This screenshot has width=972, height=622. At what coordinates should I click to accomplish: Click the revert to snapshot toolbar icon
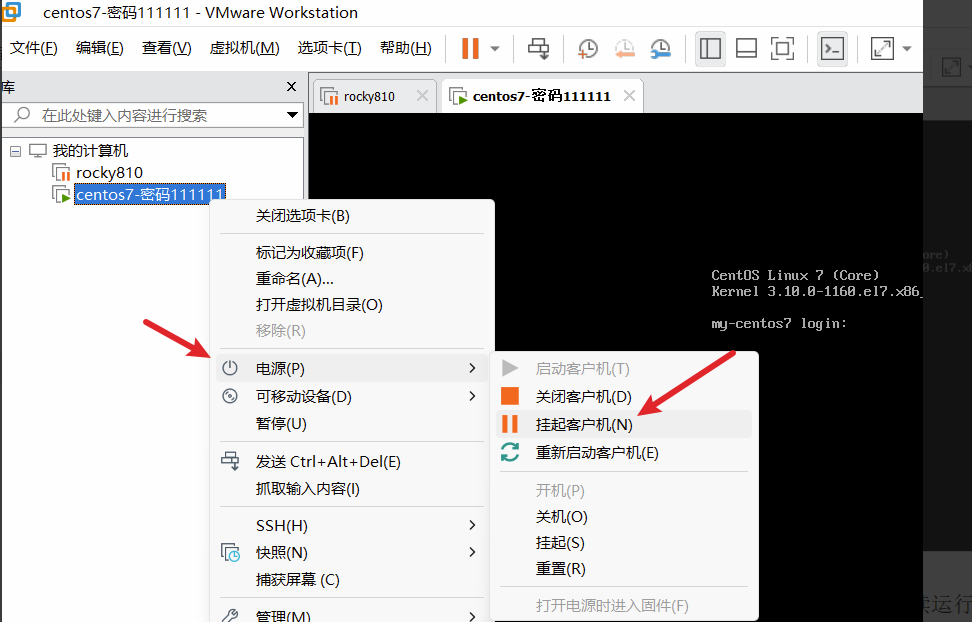(x=624, y=48)
